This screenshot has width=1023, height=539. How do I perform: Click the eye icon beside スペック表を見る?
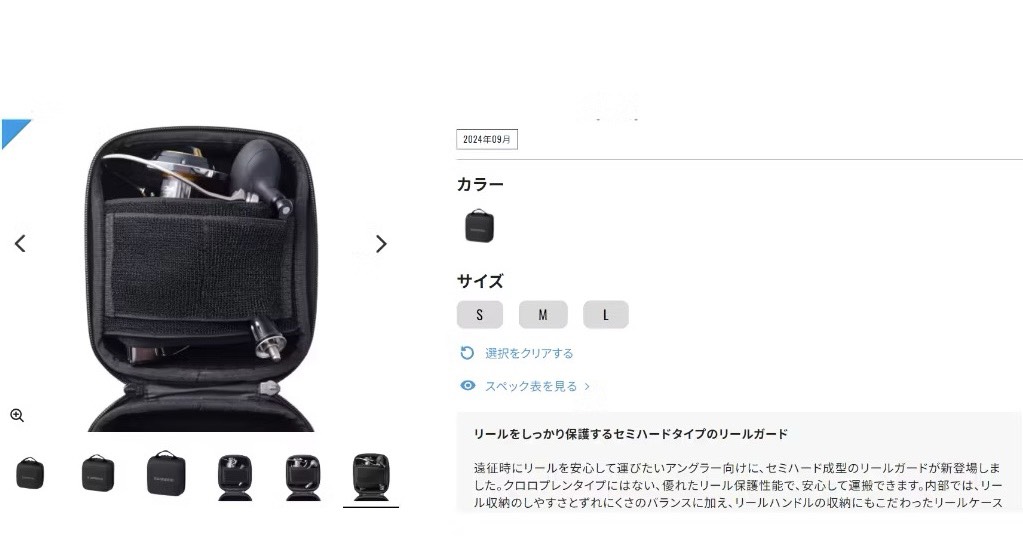pyautogui.click(x=468, y=386)
